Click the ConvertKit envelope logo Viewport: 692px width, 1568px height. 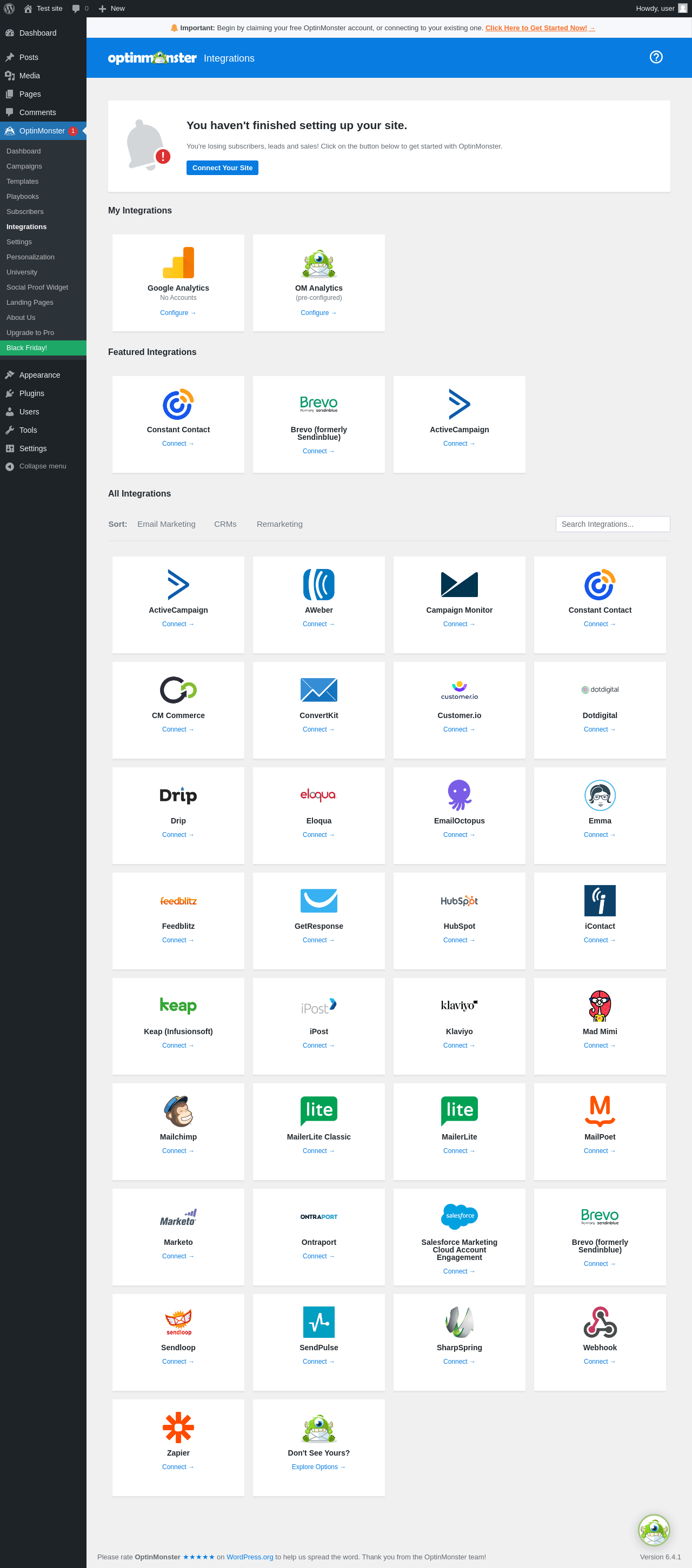(318, 689)
